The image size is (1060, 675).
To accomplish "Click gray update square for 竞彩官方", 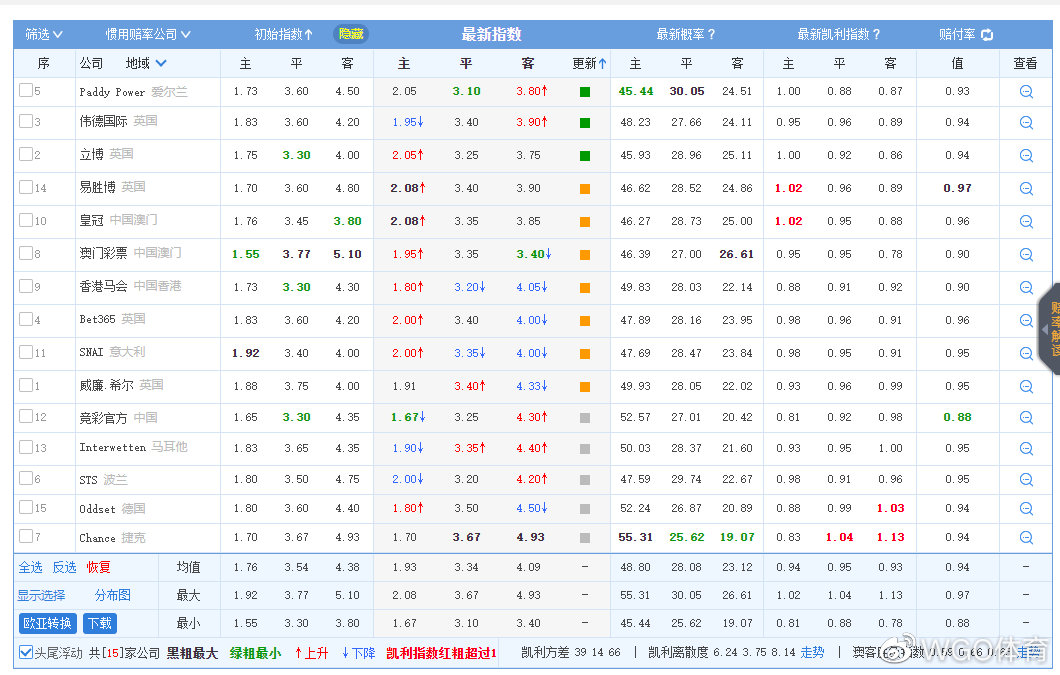I will tap(585, 418).
